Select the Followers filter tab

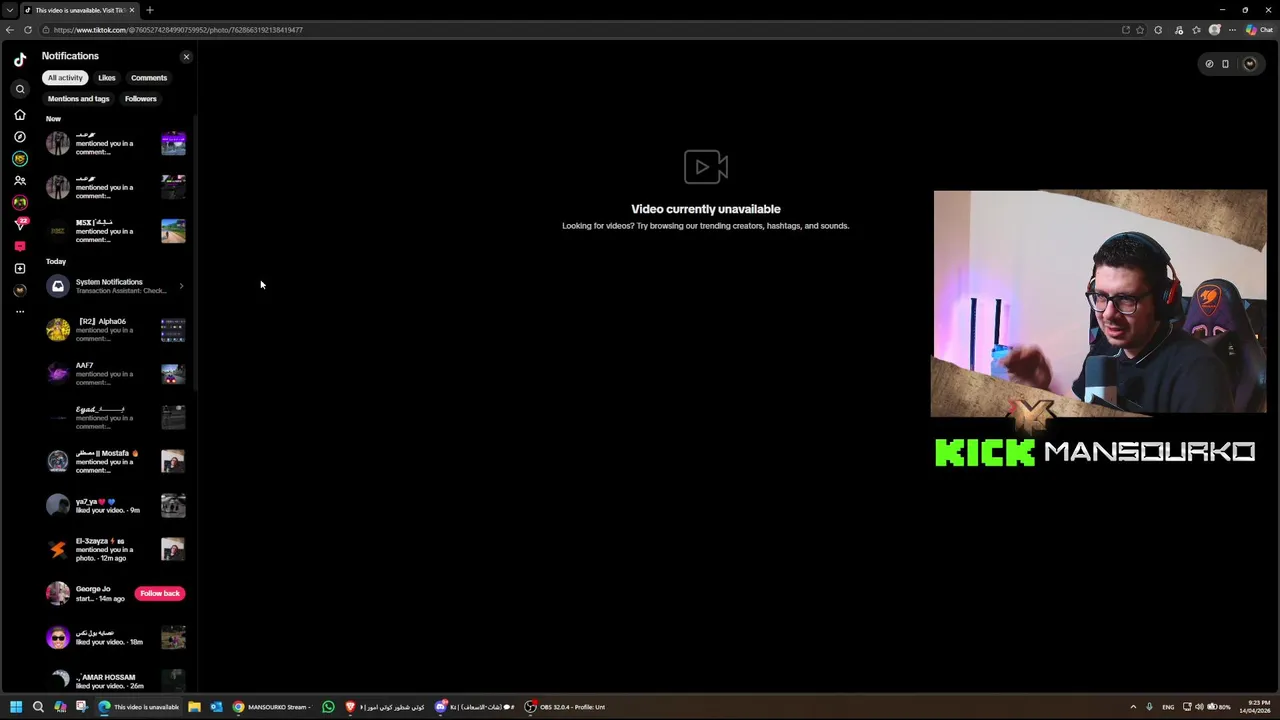(141, 99)
